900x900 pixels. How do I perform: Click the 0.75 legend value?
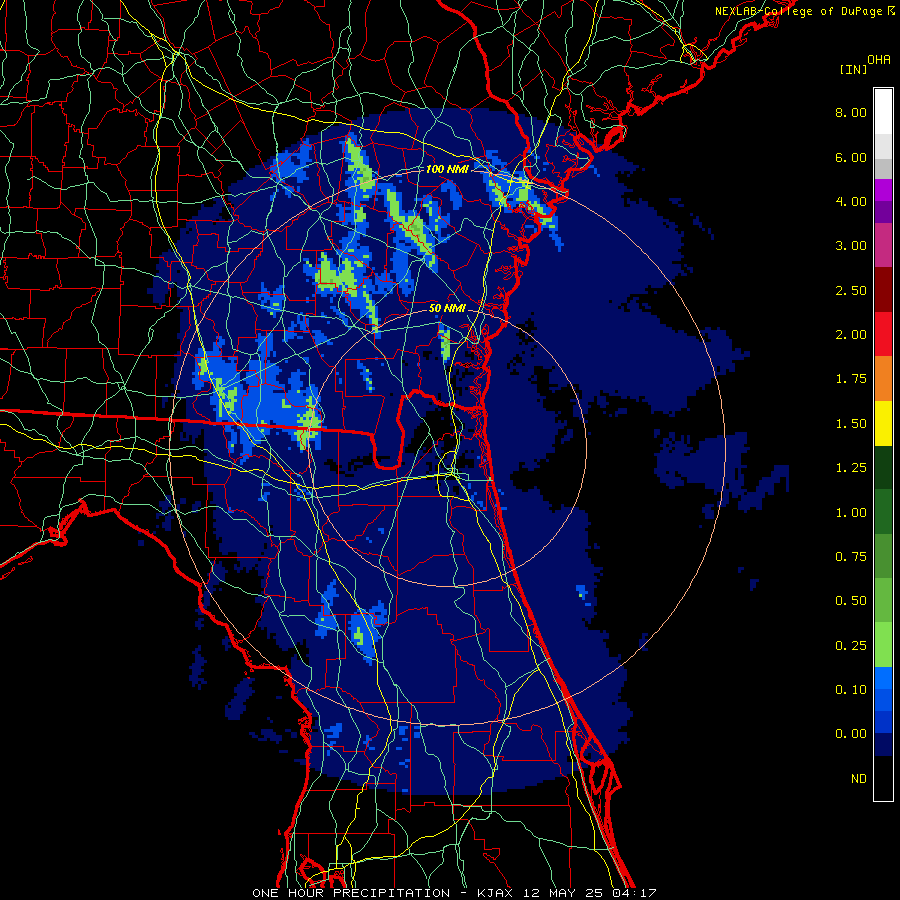851,557
